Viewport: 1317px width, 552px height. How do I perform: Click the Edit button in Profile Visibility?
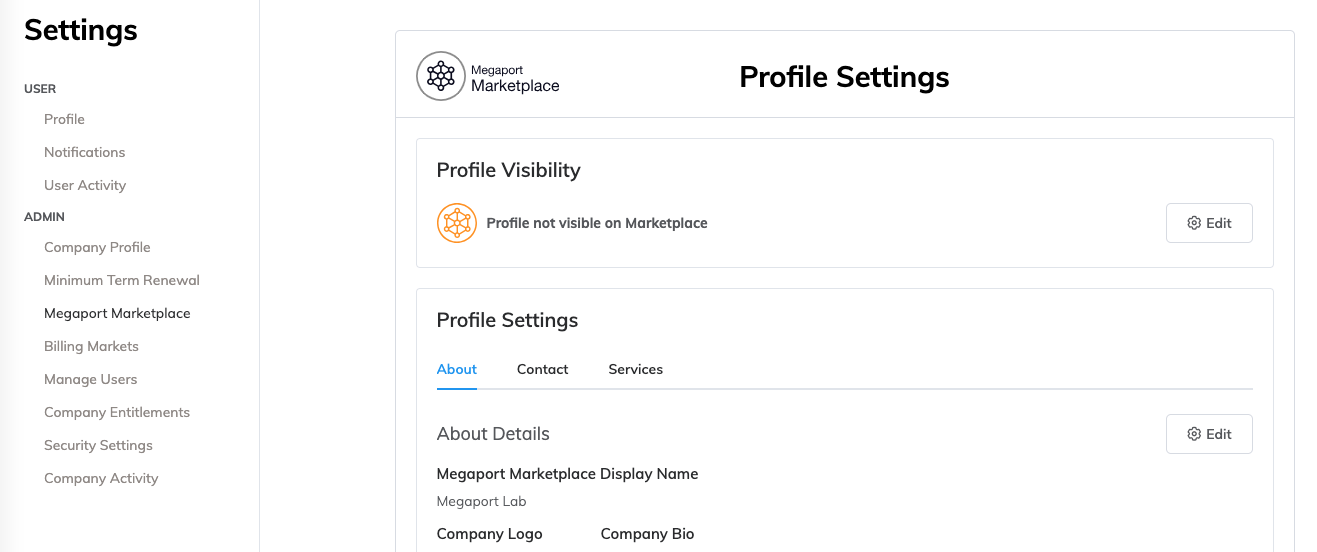1209,223
